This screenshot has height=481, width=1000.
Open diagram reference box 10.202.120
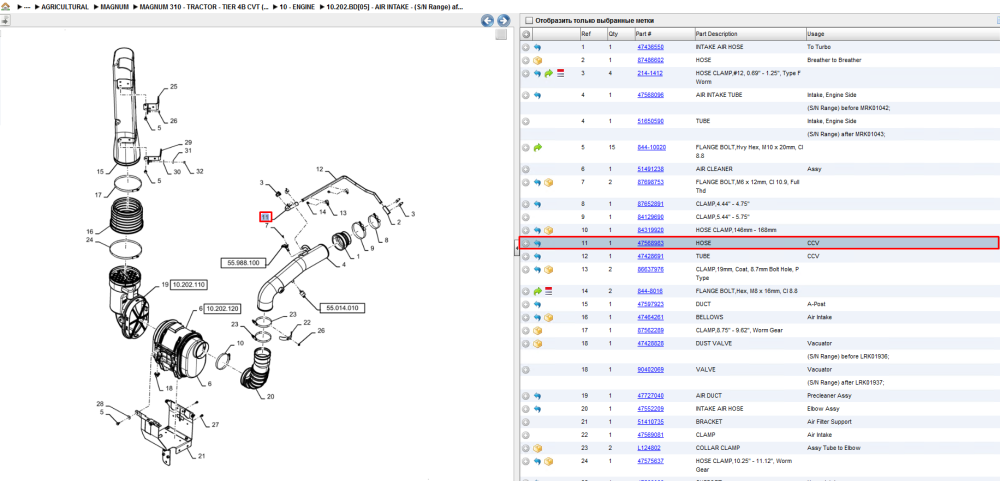(223, 308)
